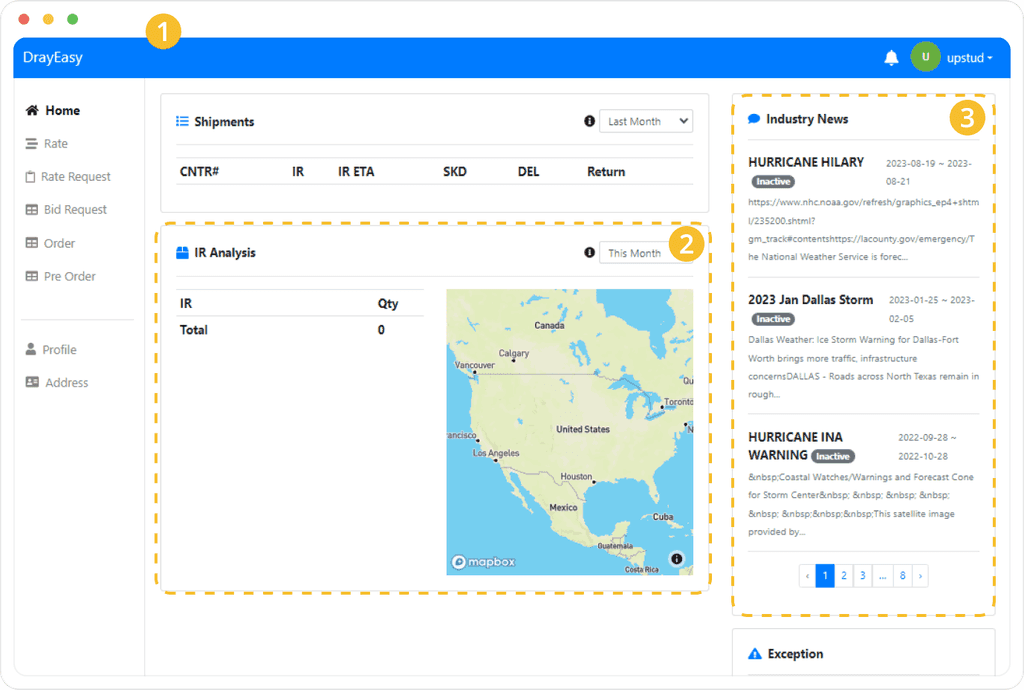The height and width of the screenshot is (690, 1024).
Task: Open the upstud account dropdown
Action: [970, 57]
